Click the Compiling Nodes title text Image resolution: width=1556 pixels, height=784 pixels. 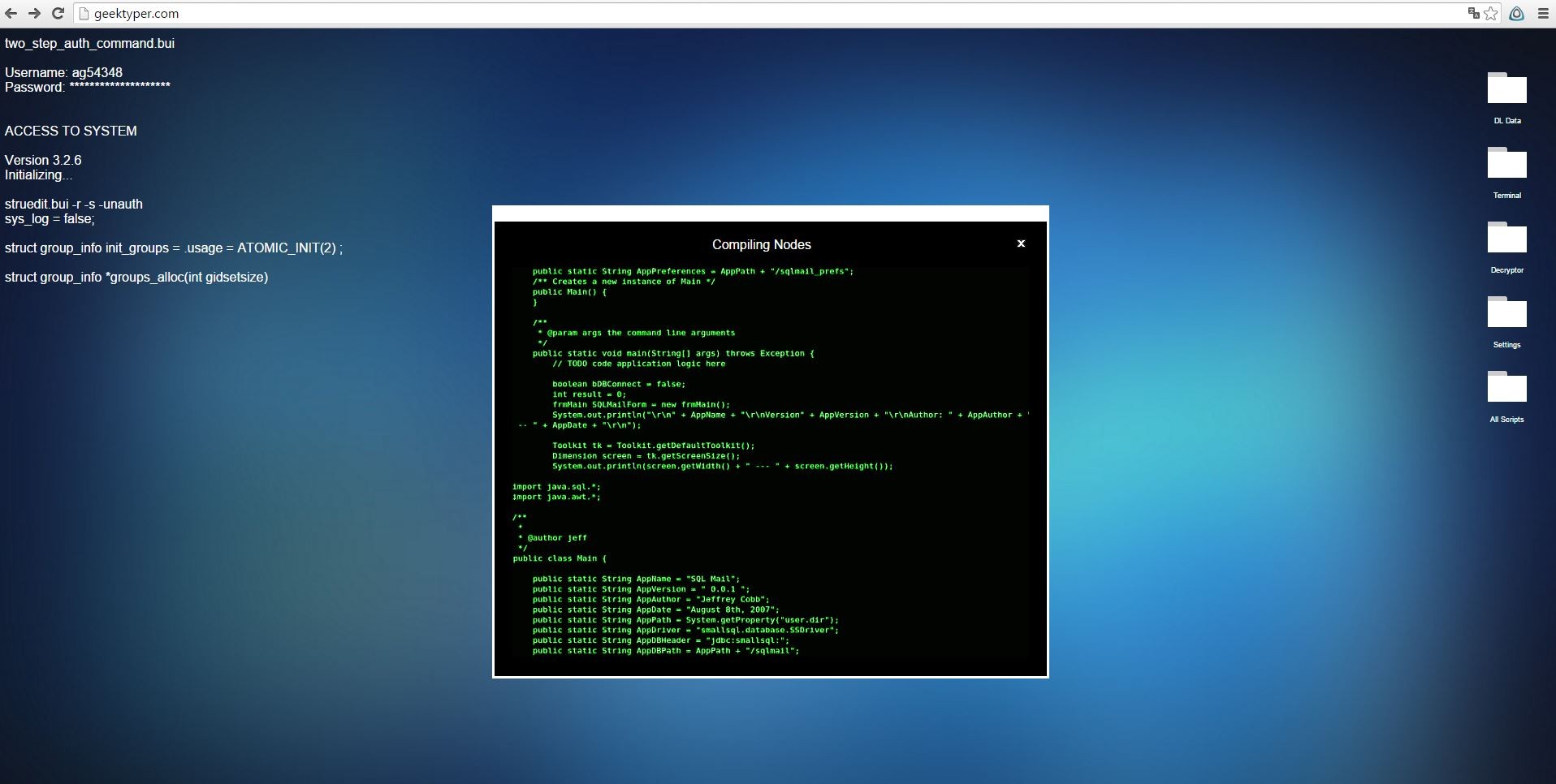761,244
